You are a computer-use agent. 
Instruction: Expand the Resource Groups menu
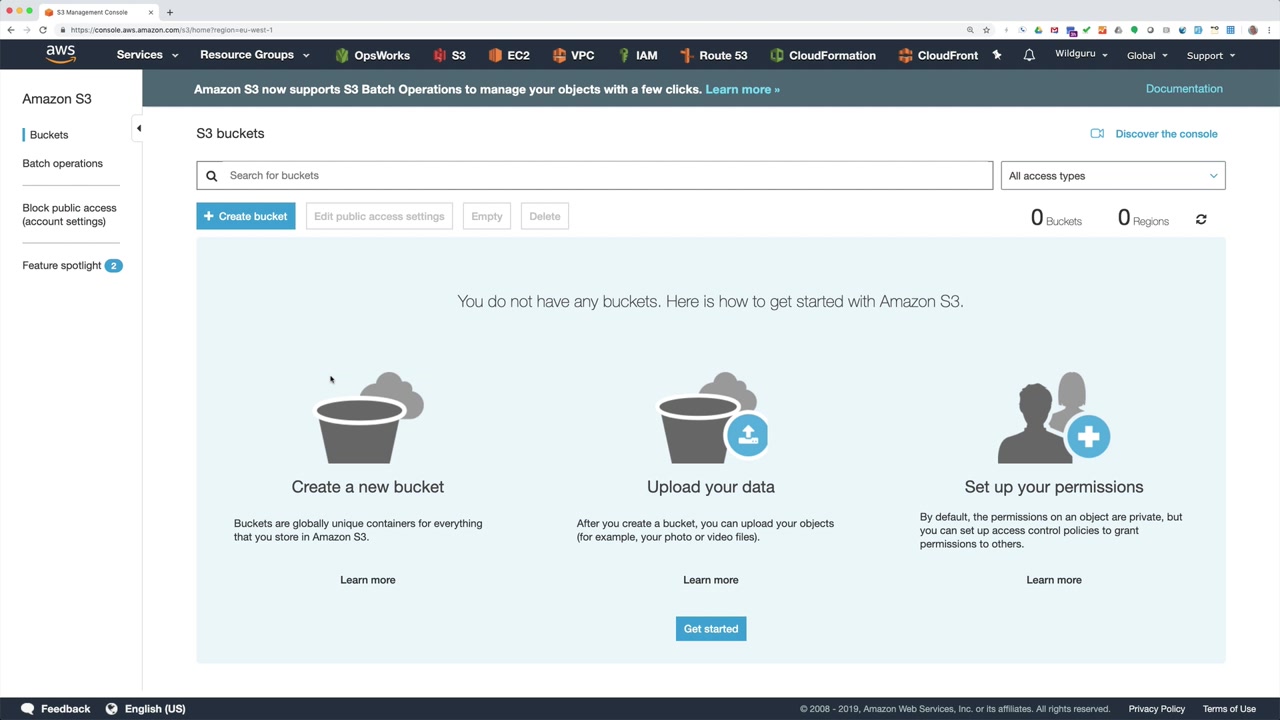coord(255,55)
